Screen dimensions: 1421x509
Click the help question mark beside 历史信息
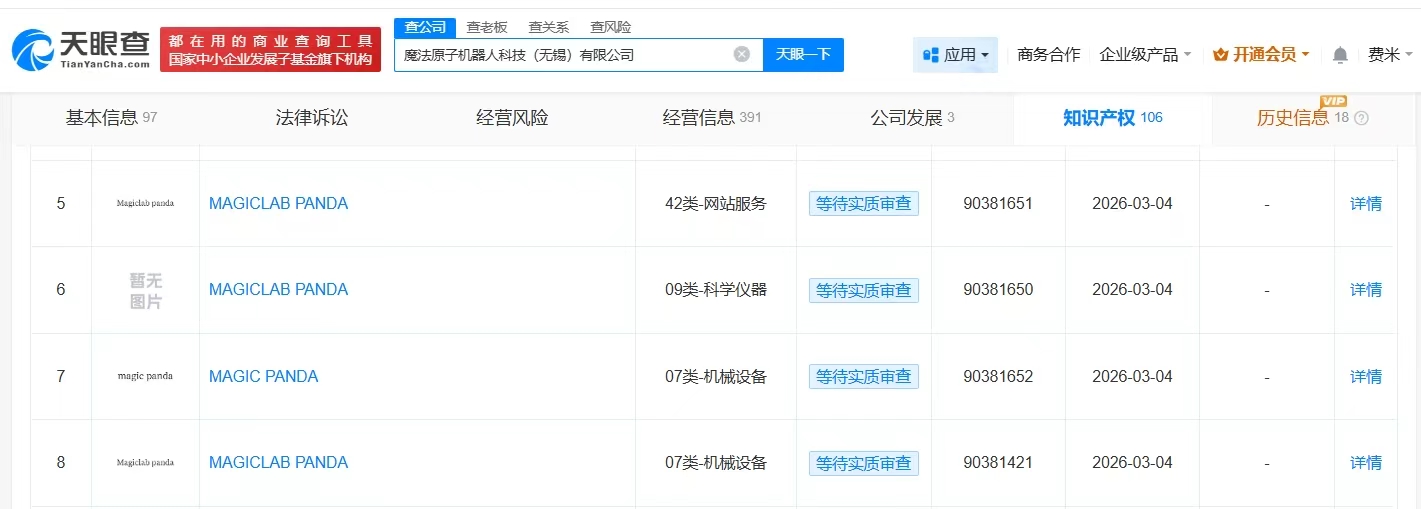pos(1361,118)
